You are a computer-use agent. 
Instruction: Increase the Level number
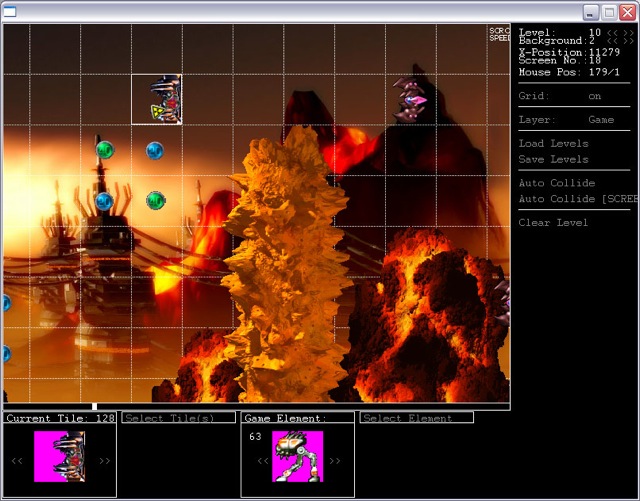(629, 33)
